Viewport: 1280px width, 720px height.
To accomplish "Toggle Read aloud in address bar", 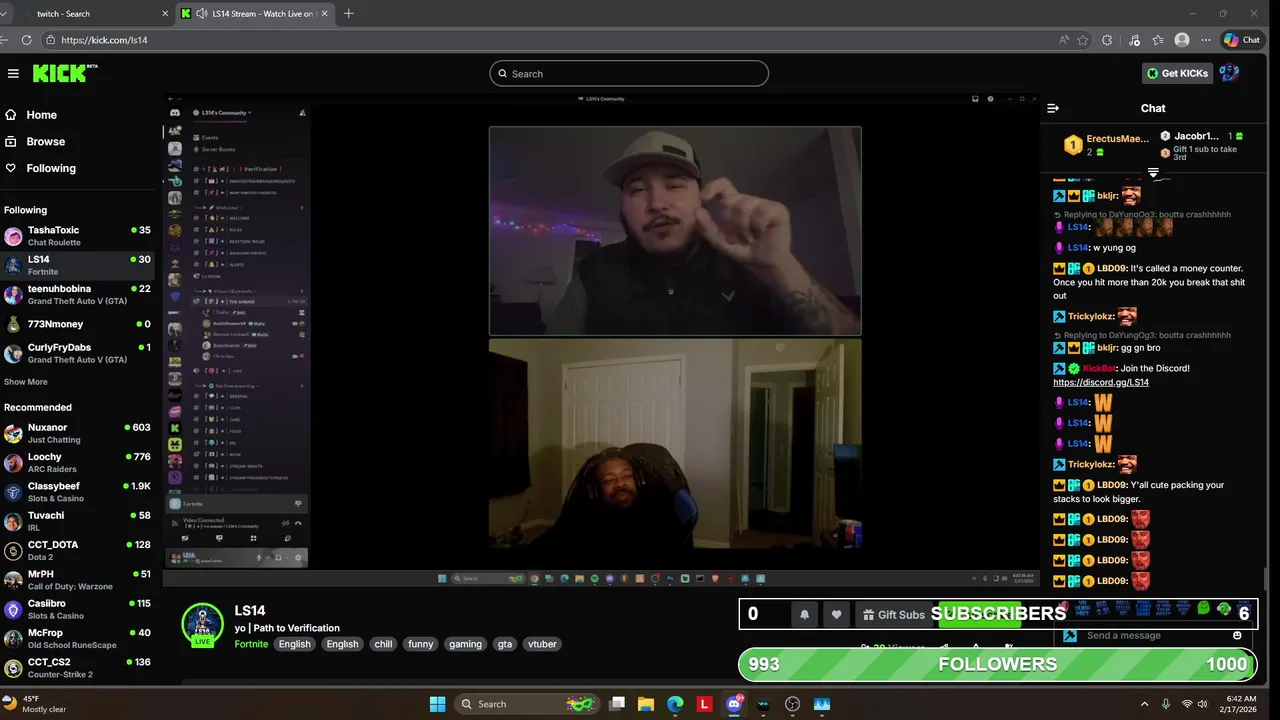I will [1064, 40].
